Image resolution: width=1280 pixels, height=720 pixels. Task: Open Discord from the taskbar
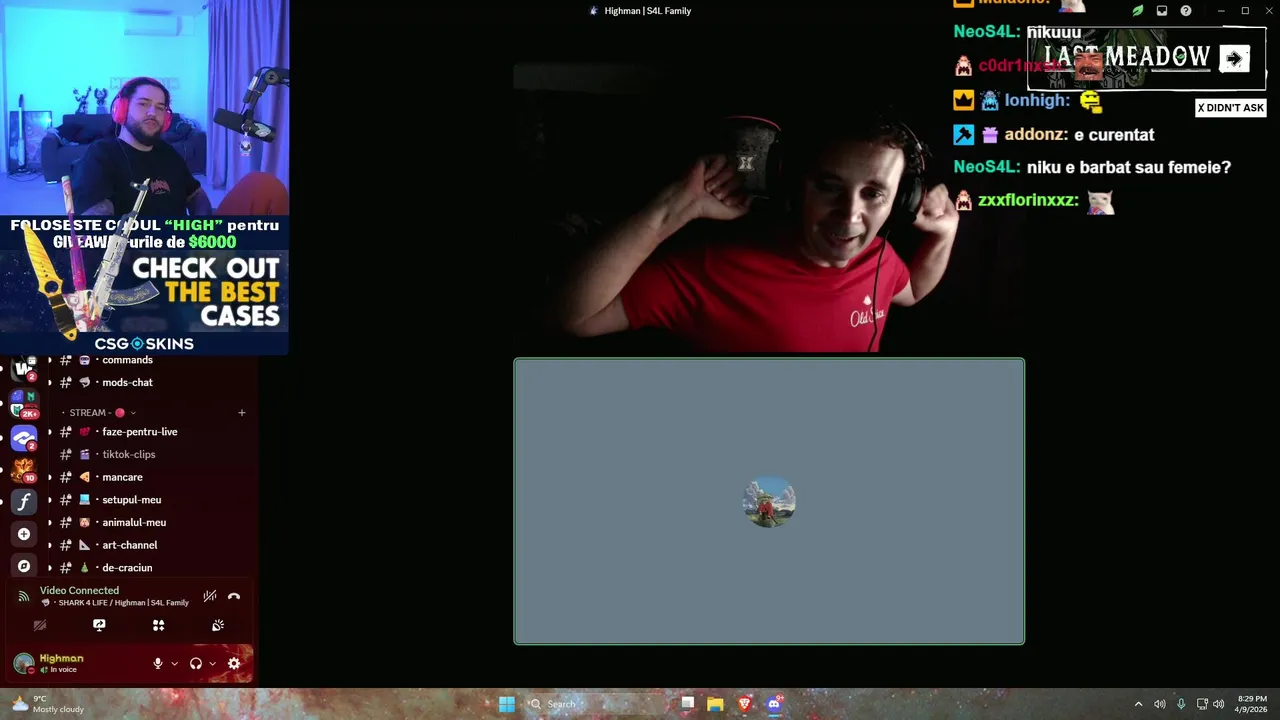coord(773,704)
